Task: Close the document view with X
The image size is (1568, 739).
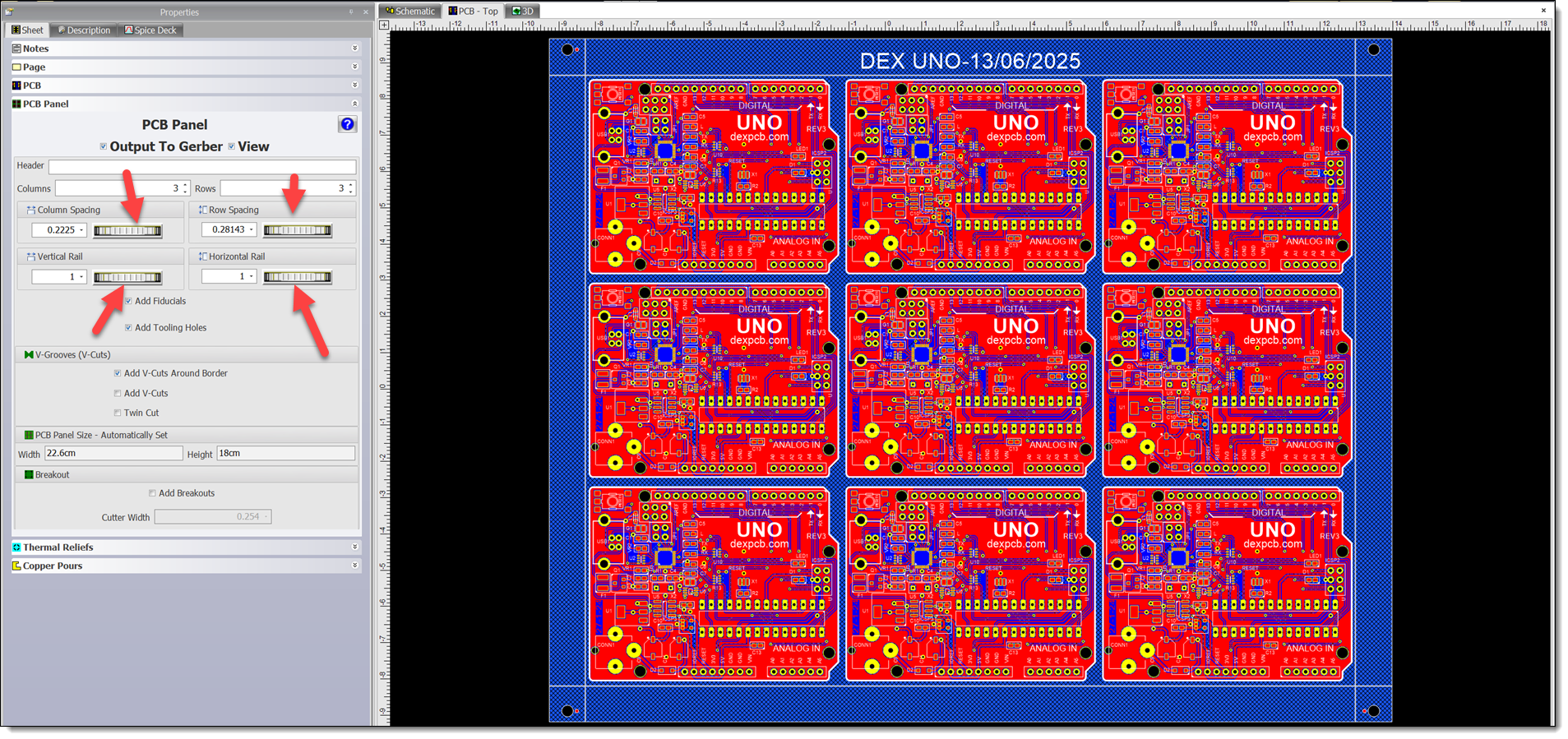Action: coord(1543,11)
